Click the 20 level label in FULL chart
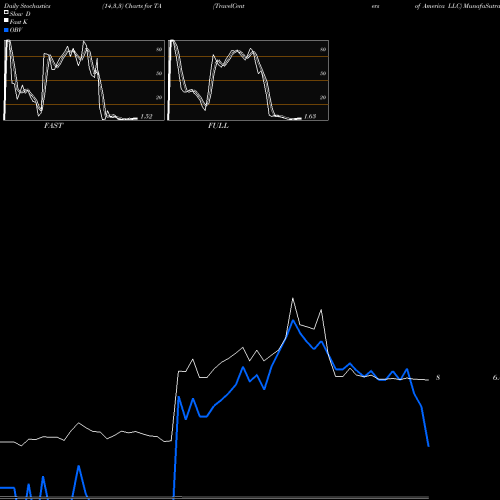Image resolution: width=500 pixels, height=500 pixels. (x=323, y=97)
